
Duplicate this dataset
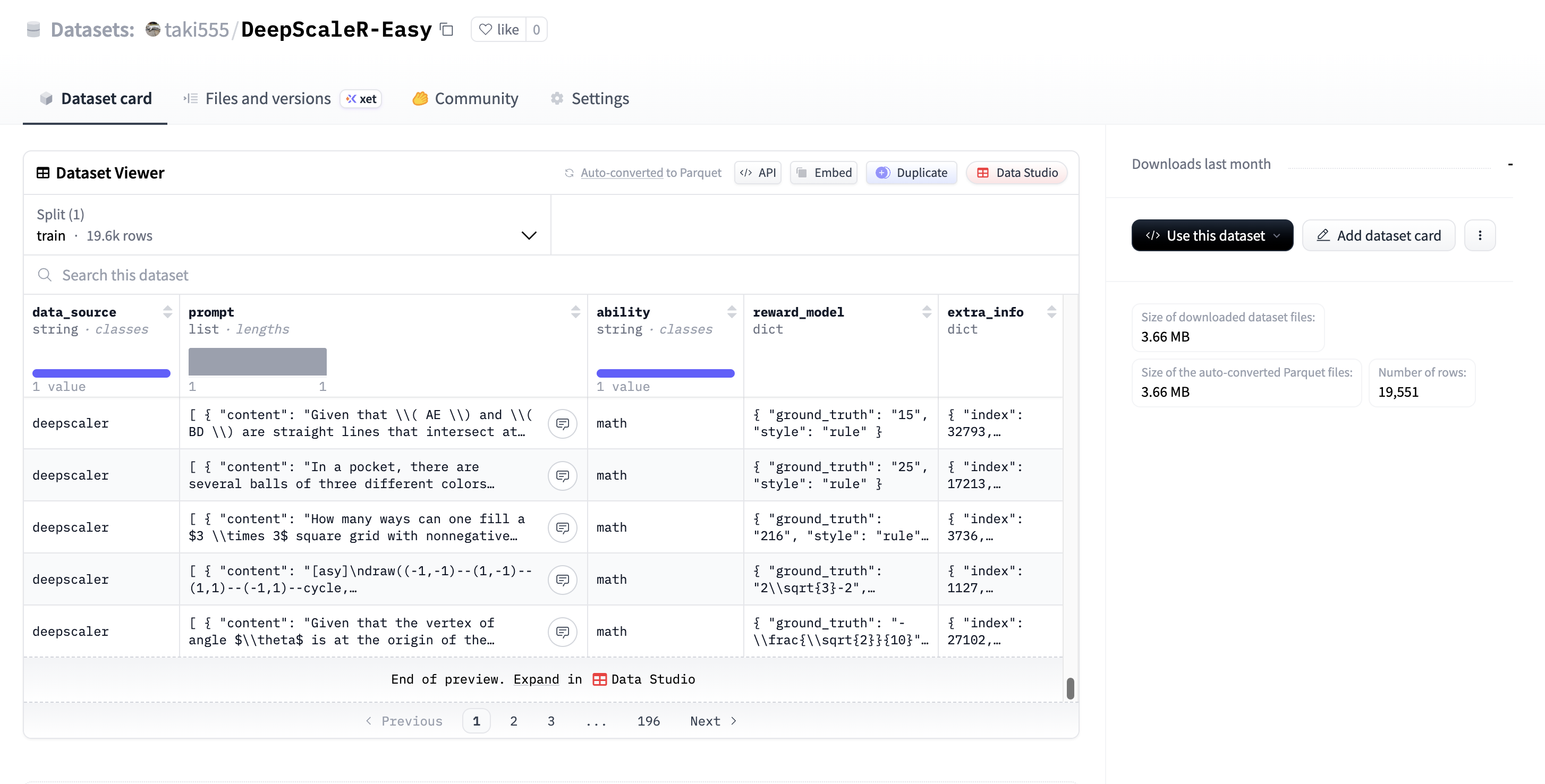coord(911,172)
